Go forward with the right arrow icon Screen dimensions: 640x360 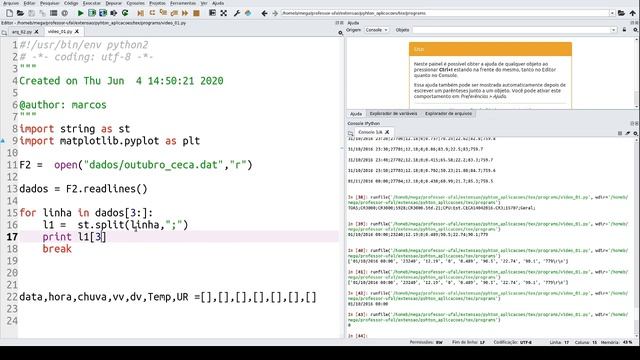[x=275, y=13]
